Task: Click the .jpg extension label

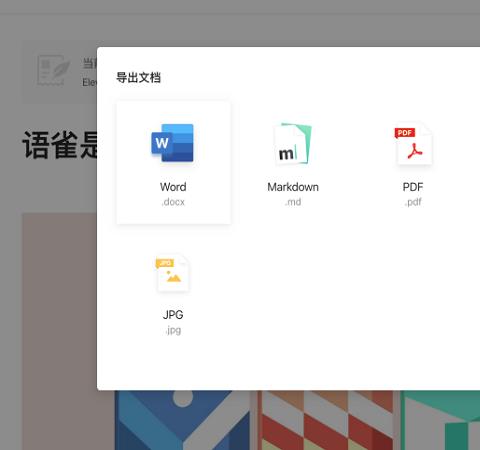Action: click(173, 330)
